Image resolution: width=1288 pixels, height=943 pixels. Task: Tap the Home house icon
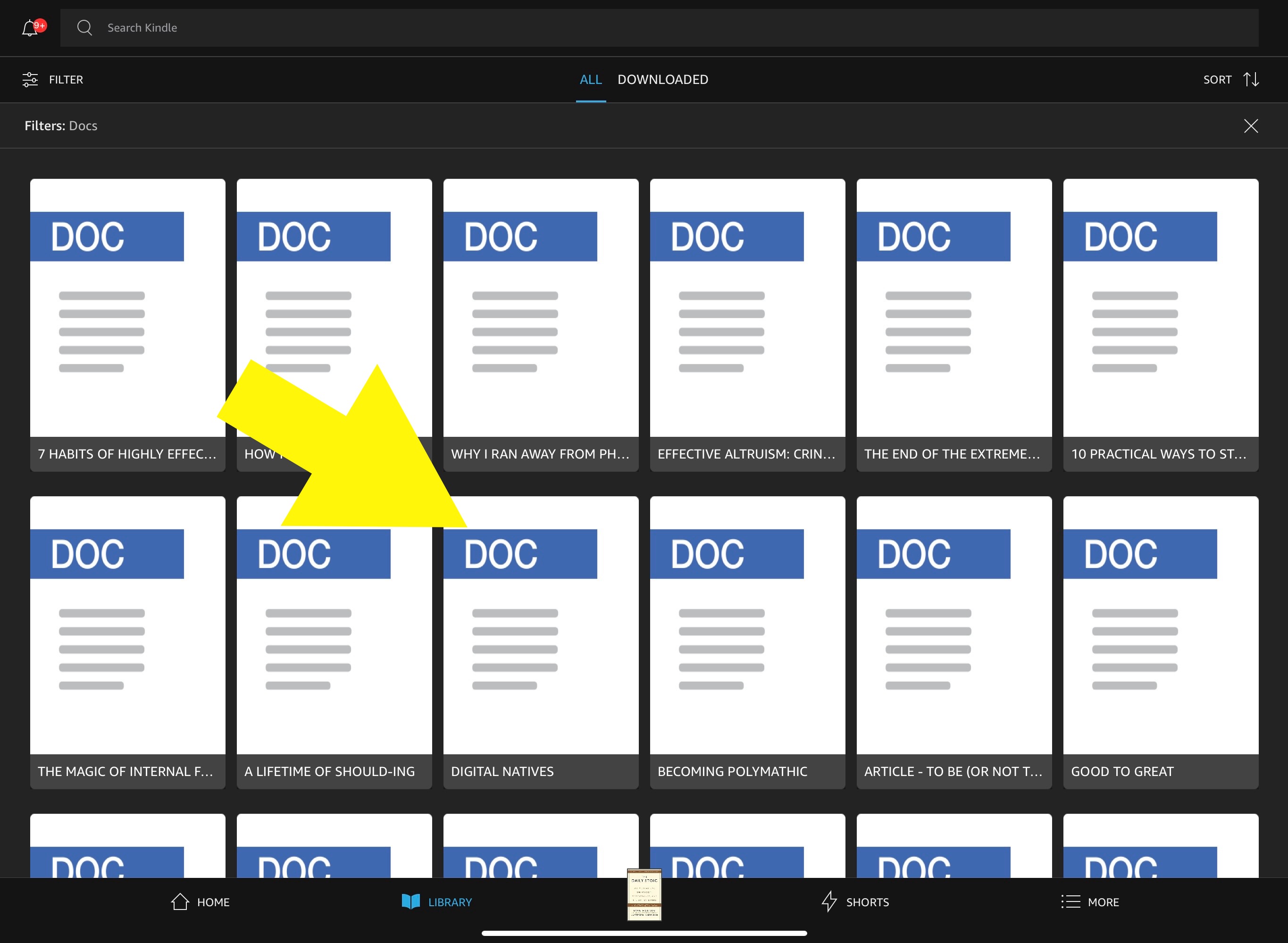coord(180,902)
